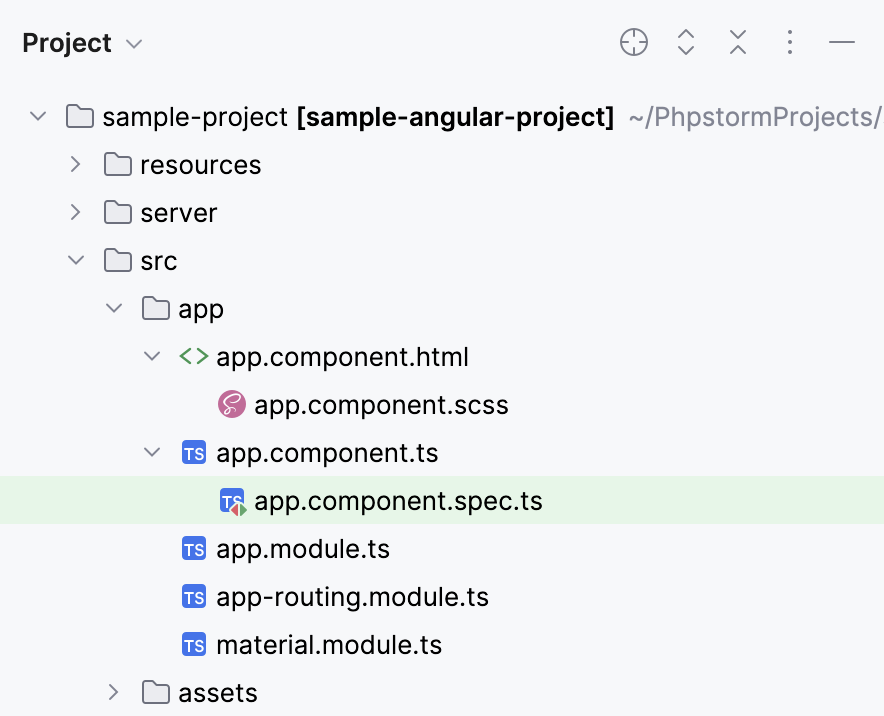Collapse the src folder

point(76,261)
